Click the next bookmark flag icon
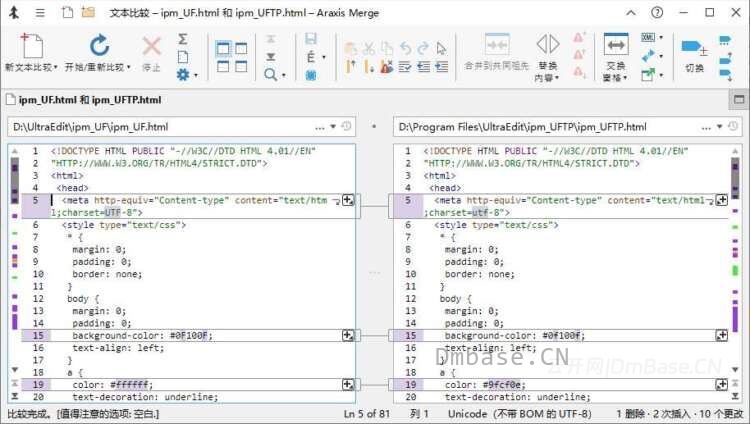 (x=369, y=67)
